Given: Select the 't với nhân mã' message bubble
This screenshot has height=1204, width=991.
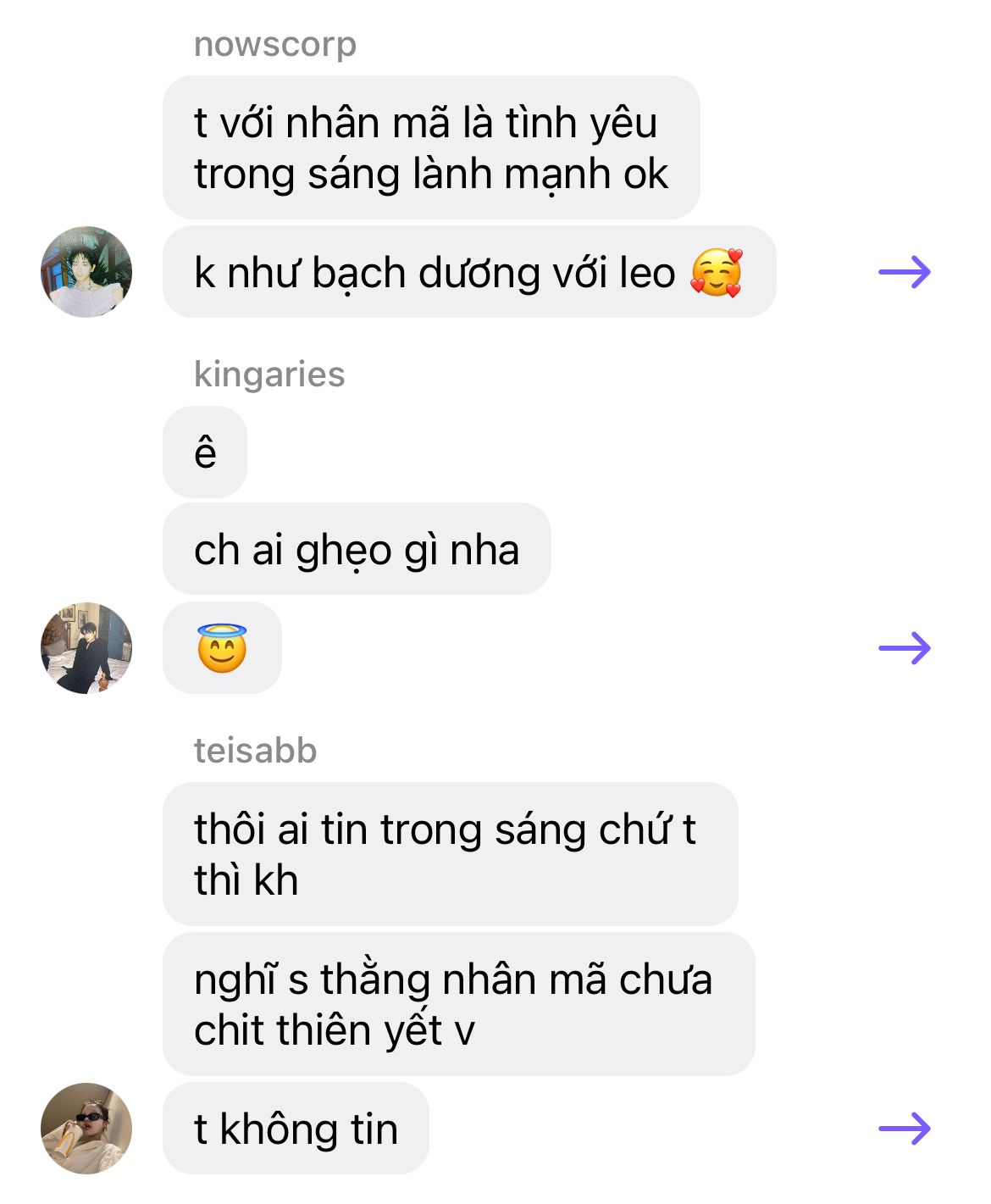Looking at the screenshot, I should [x=431, y=147].
